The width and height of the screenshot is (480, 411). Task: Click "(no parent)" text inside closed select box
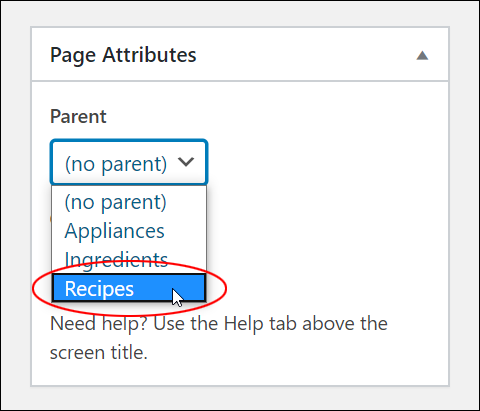tap(116, 164)
